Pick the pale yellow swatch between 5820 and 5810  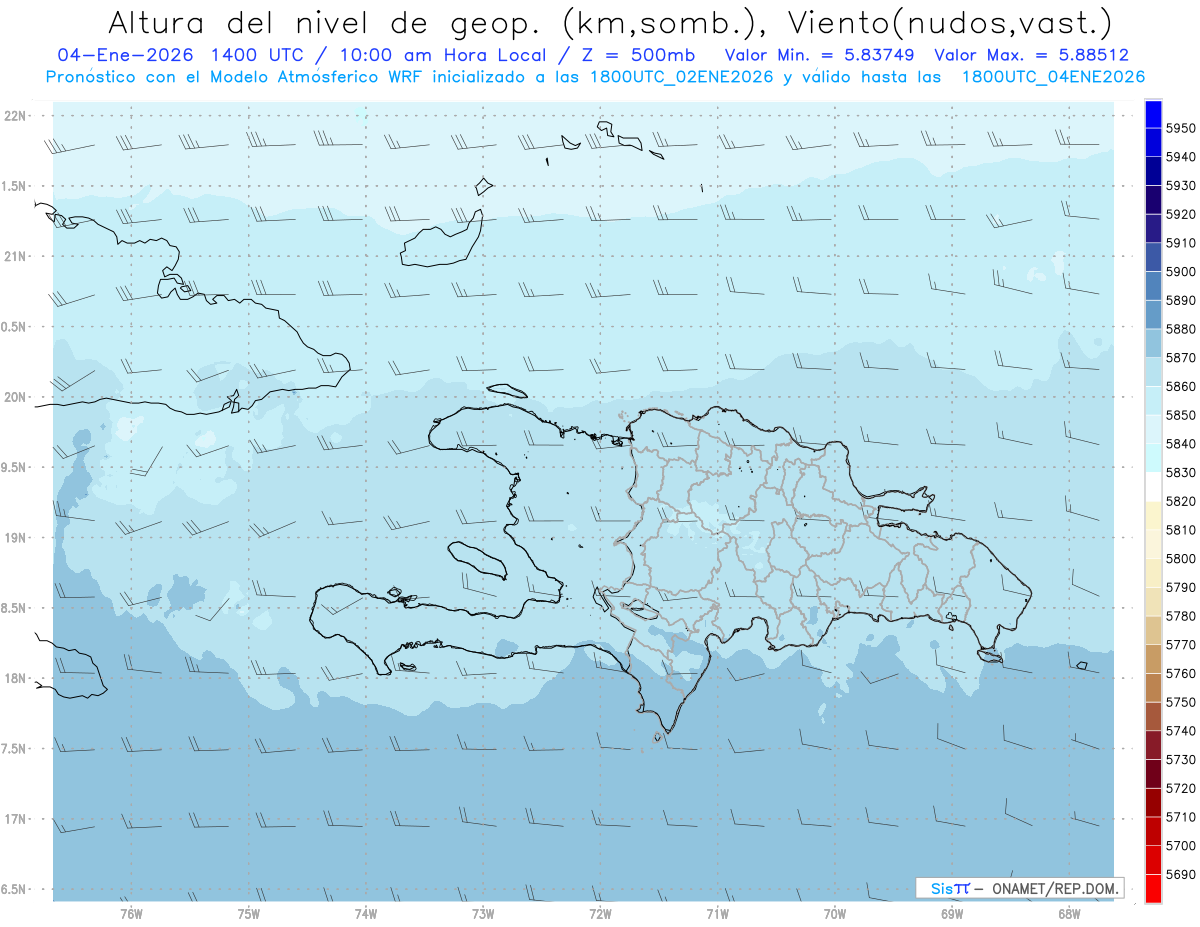coord(1153,515)
